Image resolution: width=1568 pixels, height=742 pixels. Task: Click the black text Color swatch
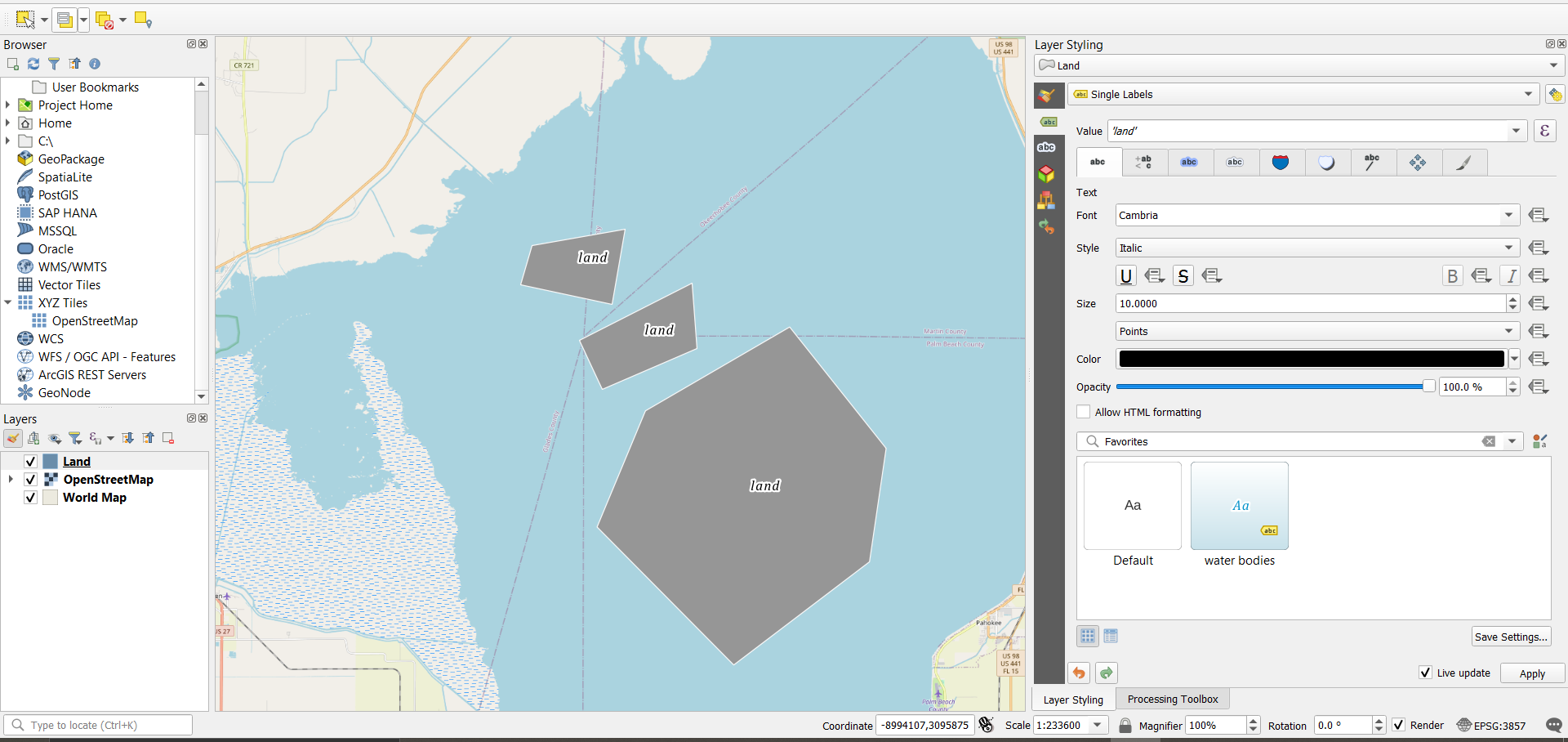click(x=1311, y=359)
